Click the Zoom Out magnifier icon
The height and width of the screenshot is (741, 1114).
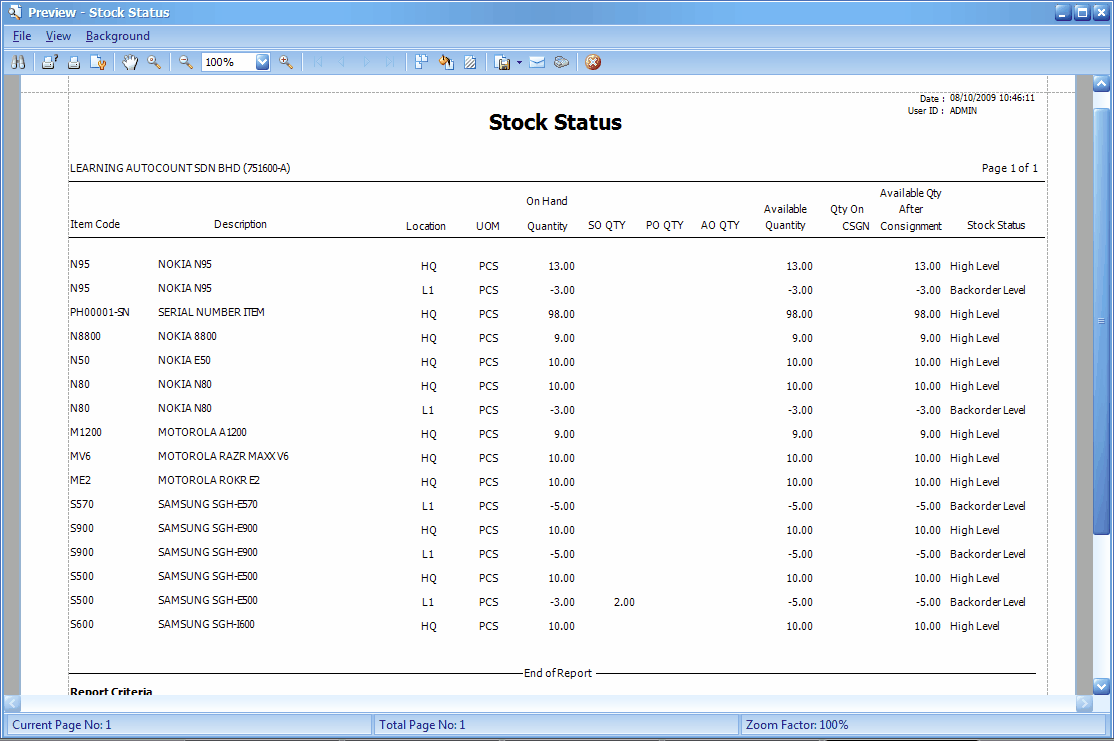[185, 63]
